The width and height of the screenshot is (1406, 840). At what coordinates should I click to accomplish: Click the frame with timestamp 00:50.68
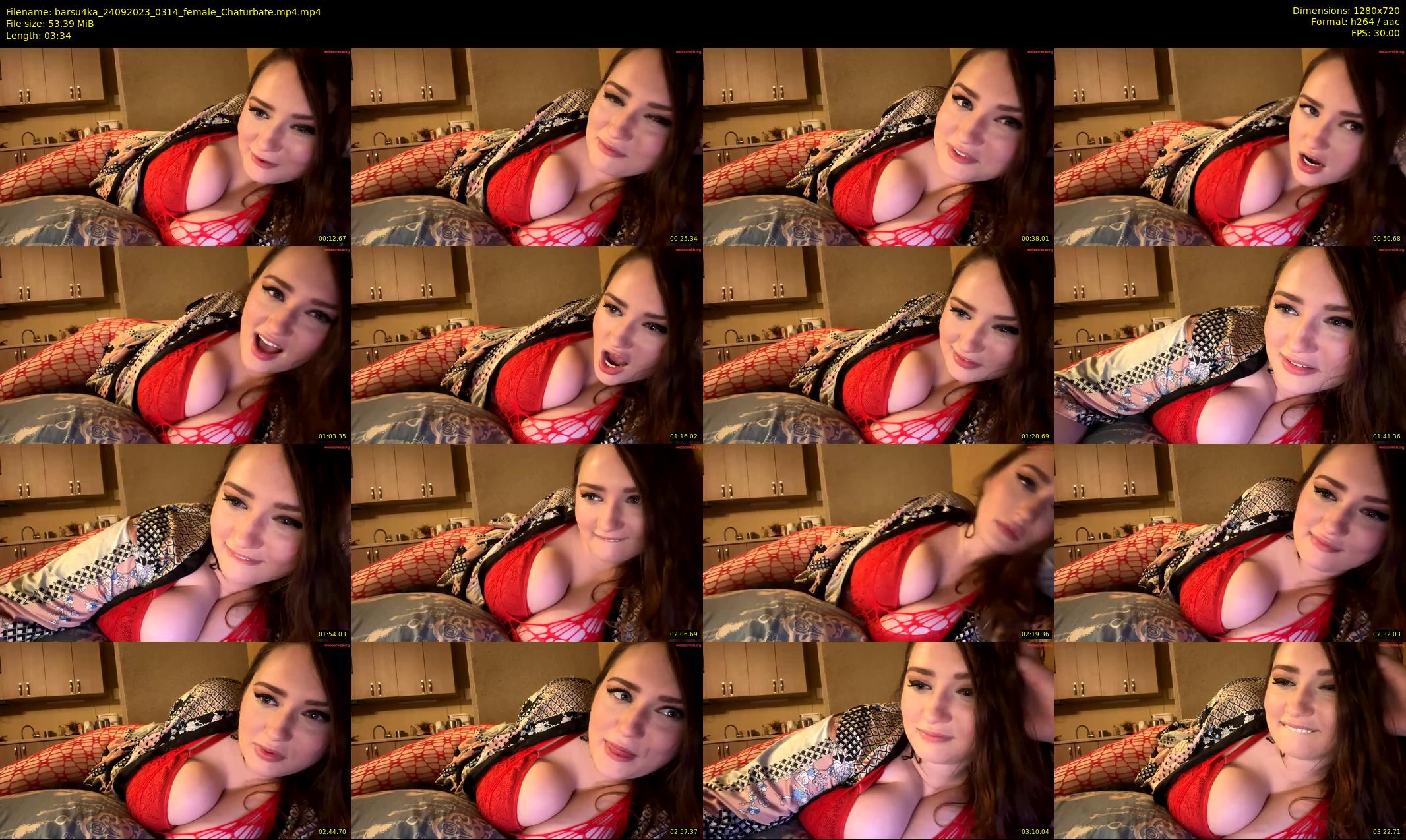tap(1230, 146)
